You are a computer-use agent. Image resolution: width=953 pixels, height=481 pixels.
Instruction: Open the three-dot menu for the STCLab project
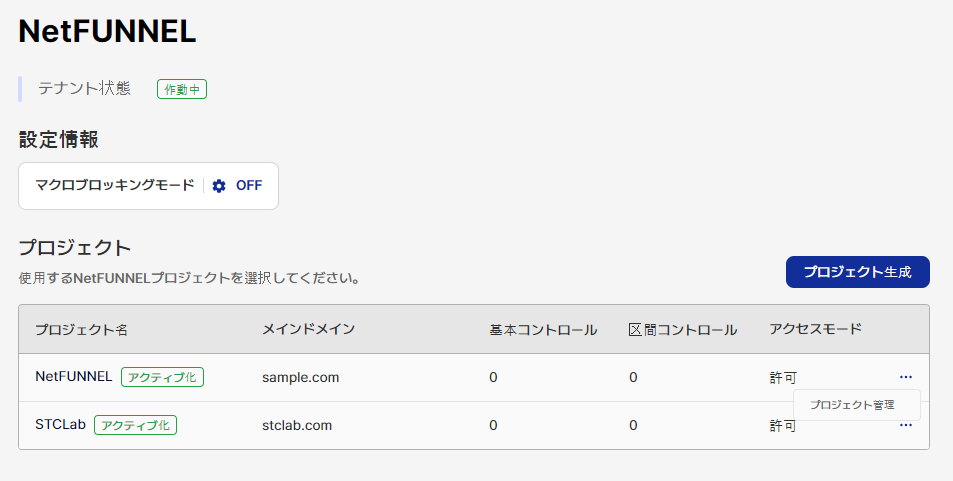906,425
